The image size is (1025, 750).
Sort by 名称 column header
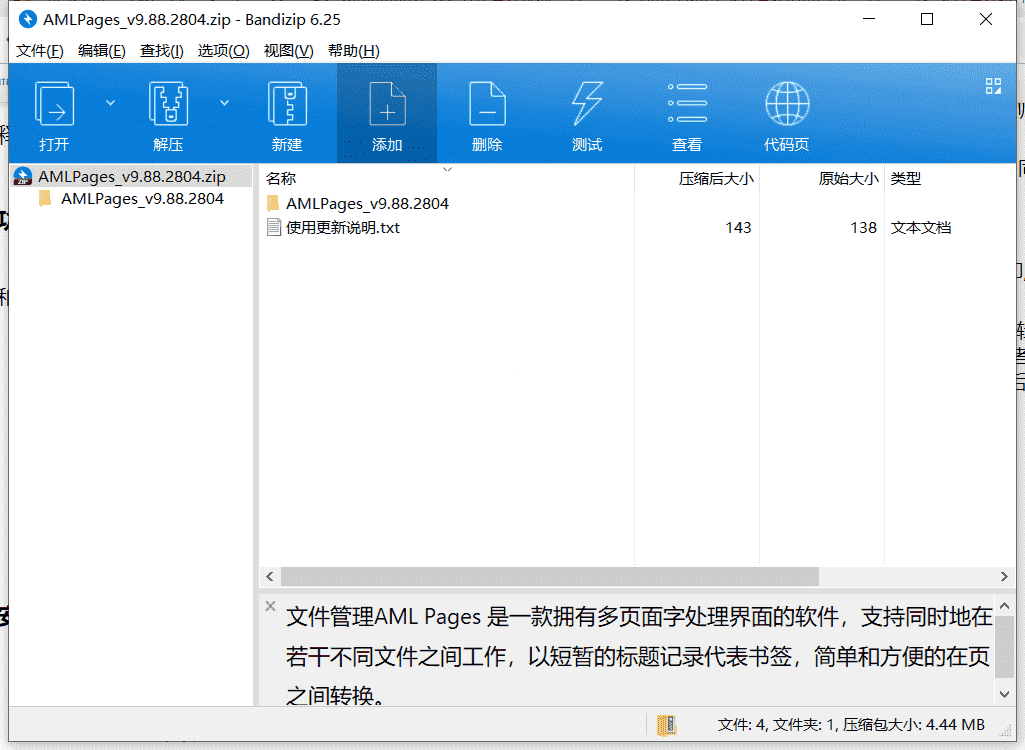pyautogui.click(x=281, y=179)
